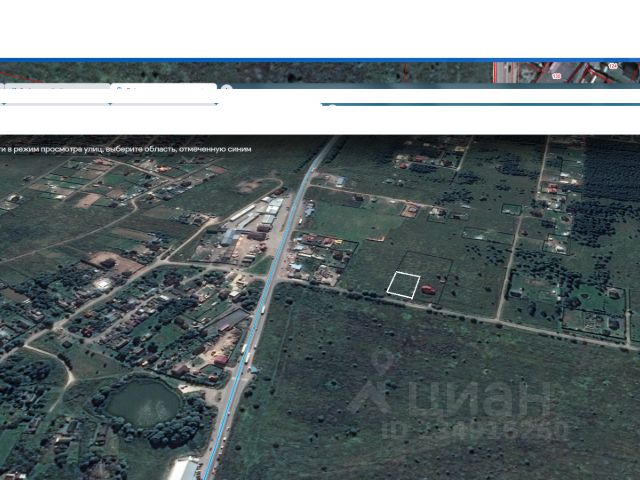Click the red-roofed house beside the white plot
Screen dimensions: 640x480
click(x=428, y=290)
